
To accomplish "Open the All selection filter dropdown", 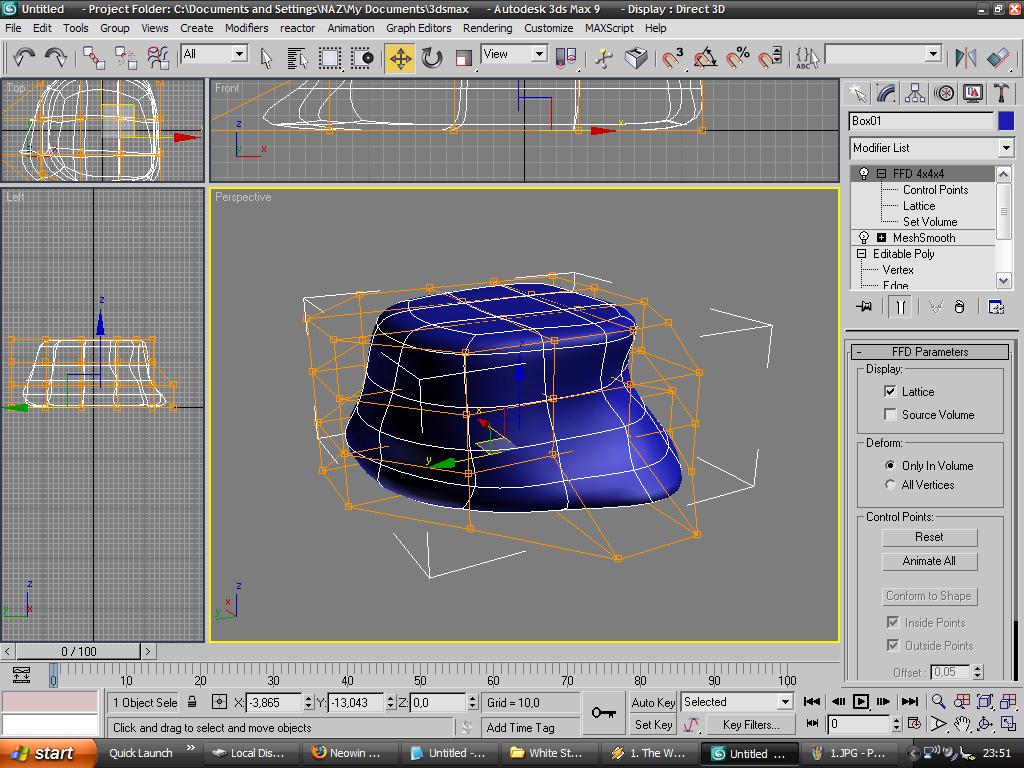I will click(x=237, y=55).
